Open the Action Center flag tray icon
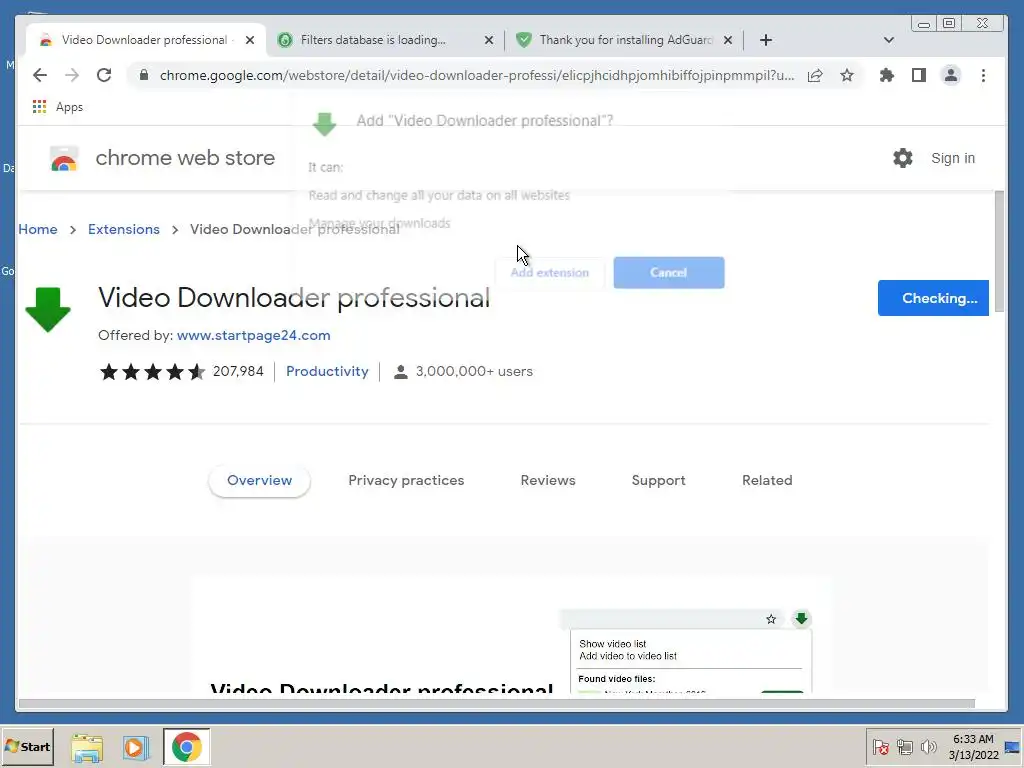The image size is (1024, 768). tap(880, 746)
